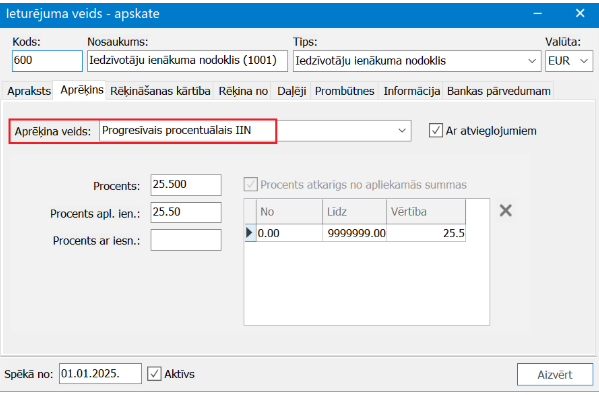Switch to the Apraksts tab
Screen dimensions: 599x395
point(29,91)
